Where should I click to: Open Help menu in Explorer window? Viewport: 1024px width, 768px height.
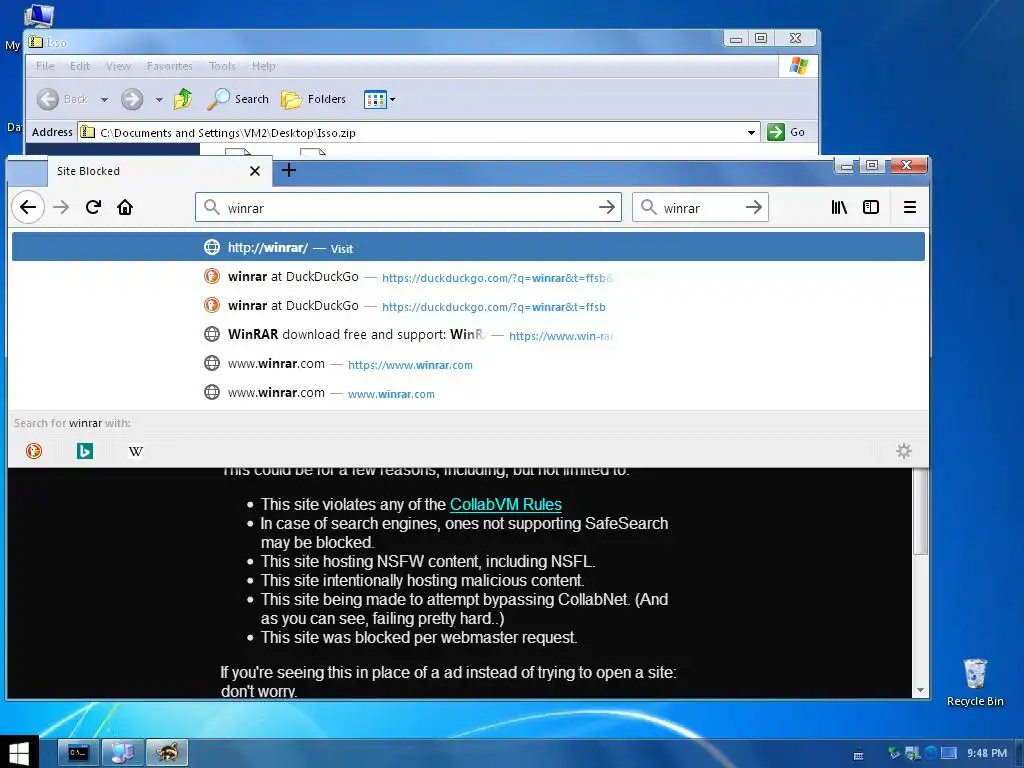click(264, 66)
